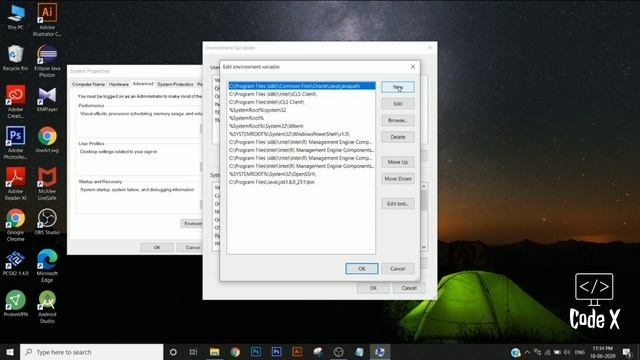Click OK in System Properties window
The height and width of the screenshot is (360, 640).
click(157, 247)
